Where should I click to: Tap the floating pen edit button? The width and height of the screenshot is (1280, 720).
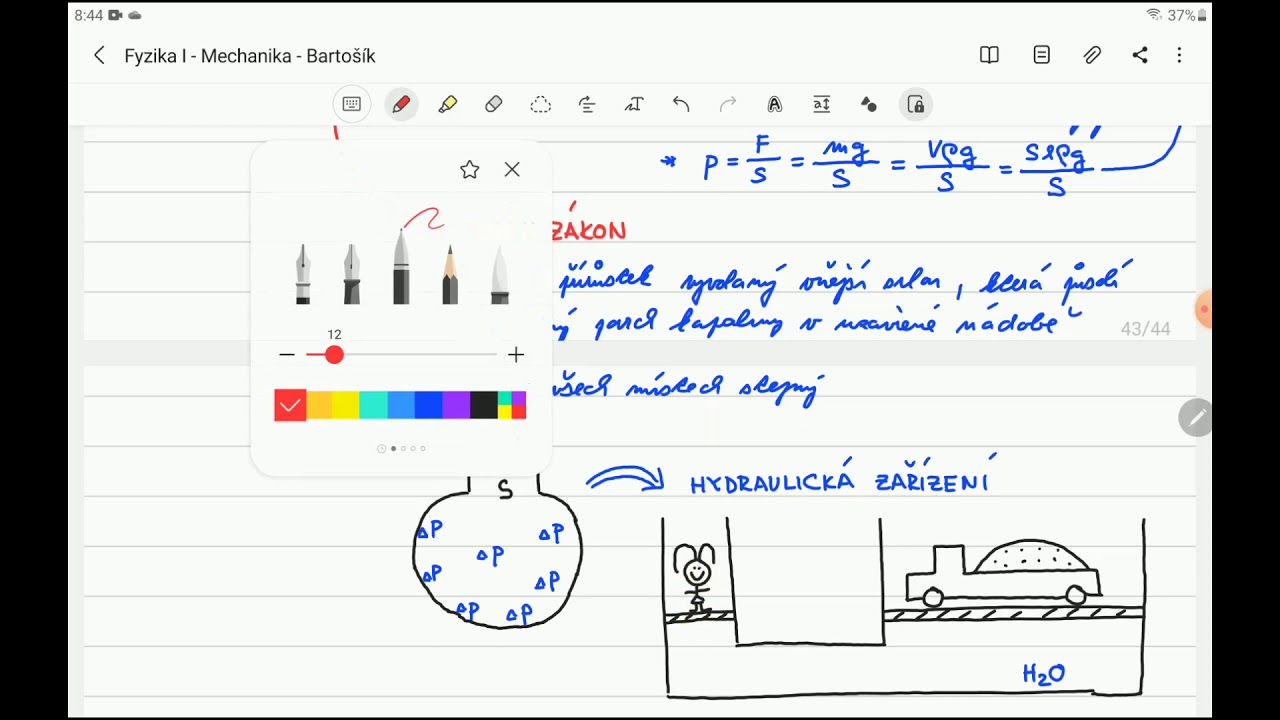[1196, 417]
